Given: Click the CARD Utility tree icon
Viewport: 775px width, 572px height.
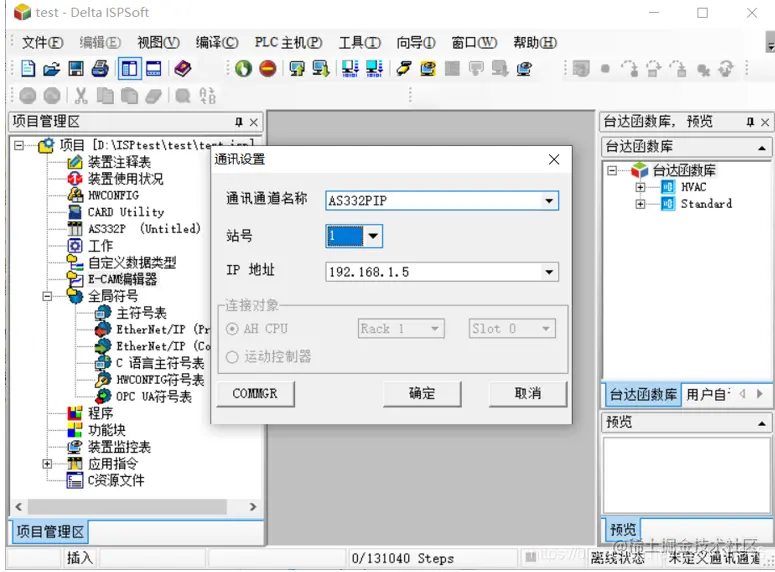Looking at the screenshot, I should 75,212.
